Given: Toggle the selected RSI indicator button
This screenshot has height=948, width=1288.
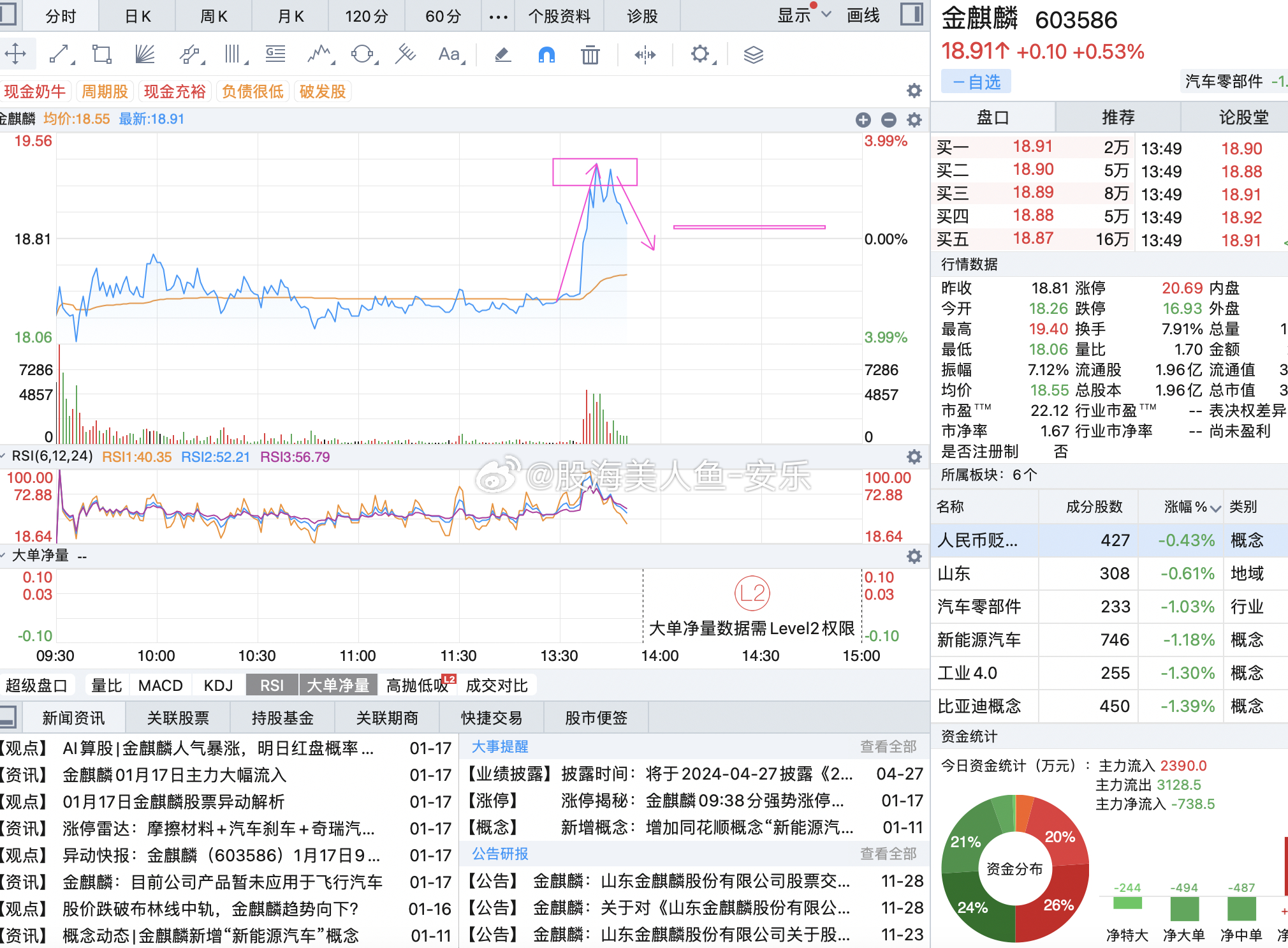Looking at the screenshot, I should (x=272, y=685).
